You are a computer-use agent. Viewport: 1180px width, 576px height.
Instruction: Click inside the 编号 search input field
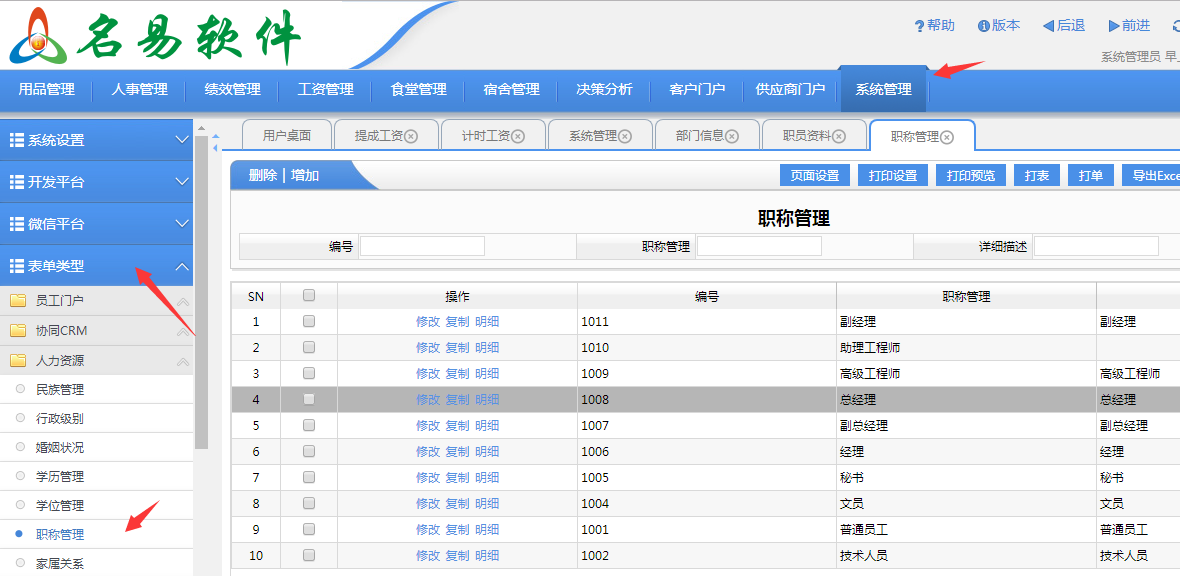(x=420, y=245)
